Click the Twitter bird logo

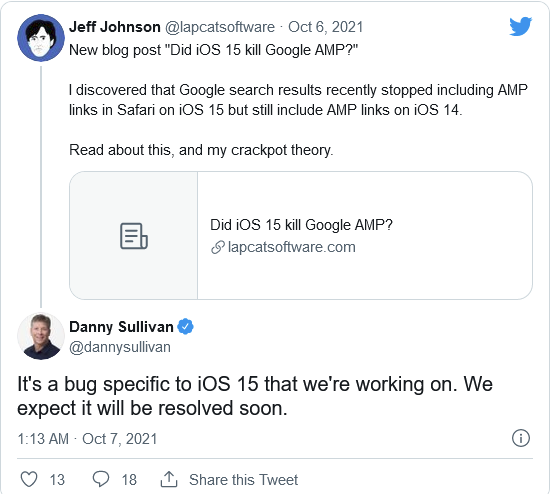521,26
